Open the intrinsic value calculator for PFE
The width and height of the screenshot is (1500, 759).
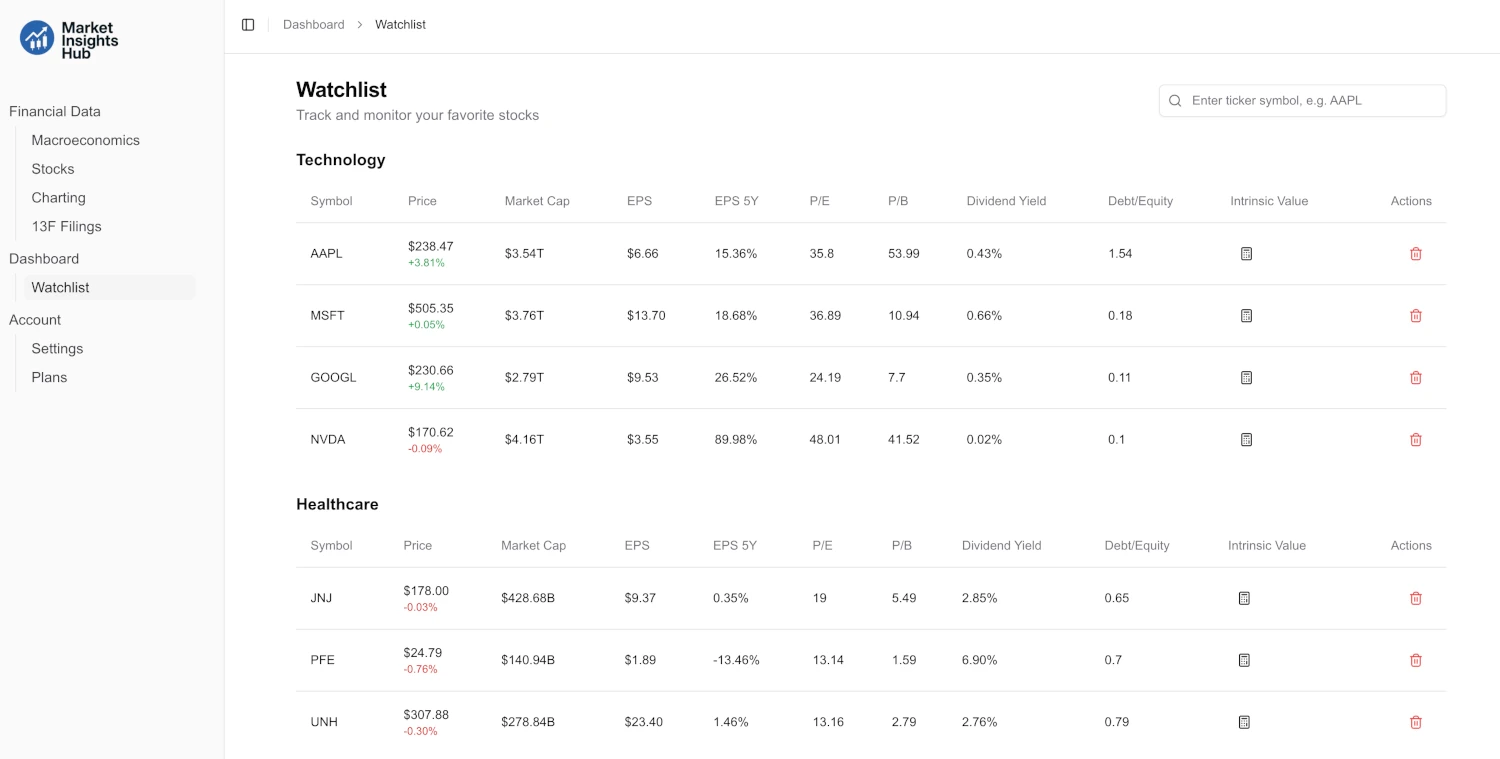pos(1244,660)
